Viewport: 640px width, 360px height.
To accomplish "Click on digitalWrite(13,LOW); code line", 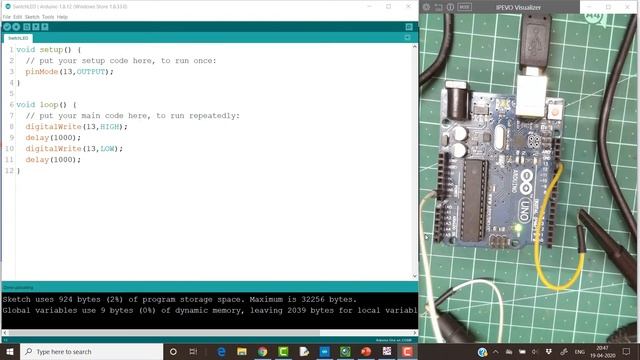I will 74,149.
